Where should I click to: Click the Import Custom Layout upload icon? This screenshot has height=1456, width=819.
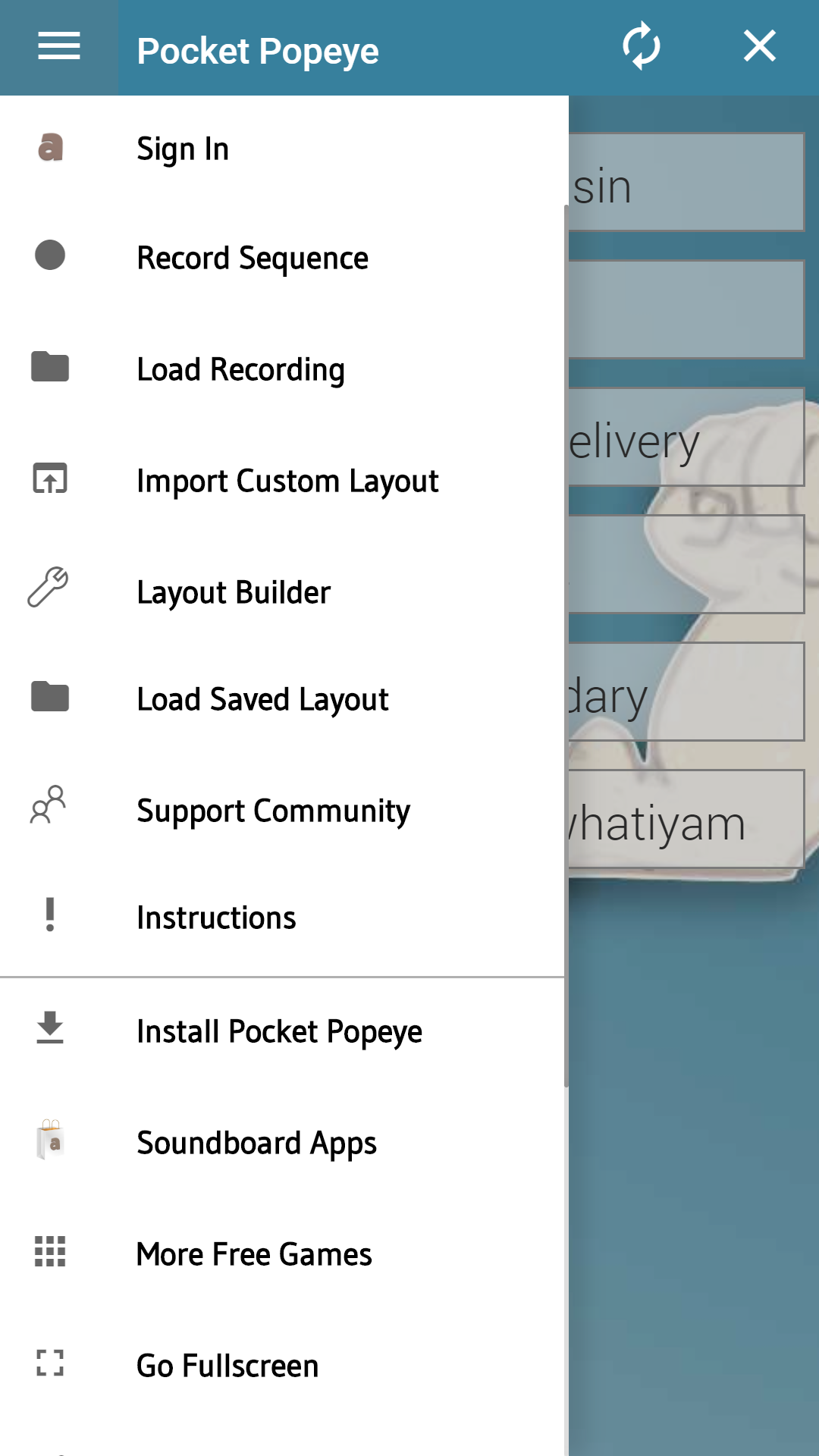point(50,478)
